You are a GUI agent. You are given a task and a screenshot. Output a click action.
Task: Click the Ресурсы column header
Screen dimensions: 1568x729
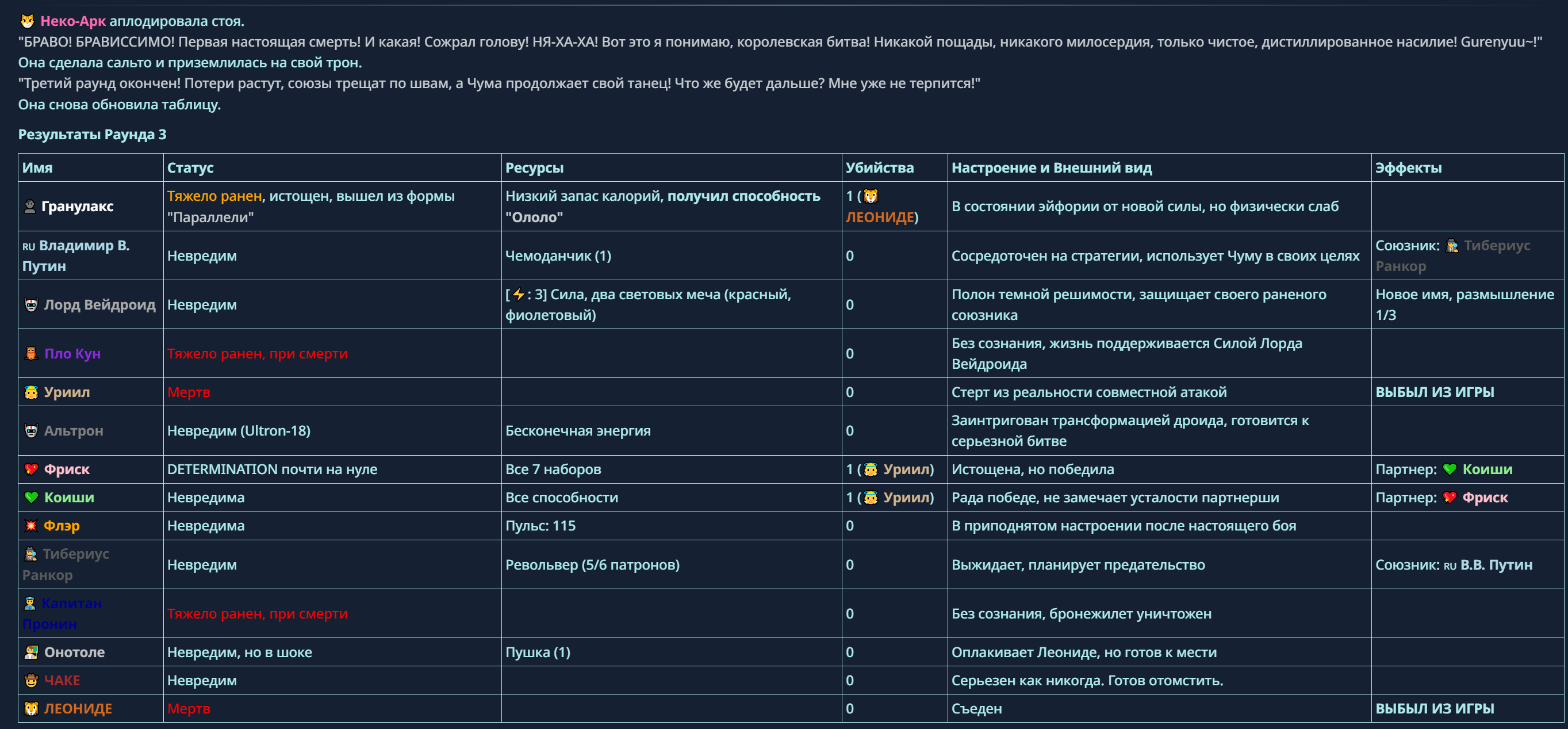[x=534, y=168]
